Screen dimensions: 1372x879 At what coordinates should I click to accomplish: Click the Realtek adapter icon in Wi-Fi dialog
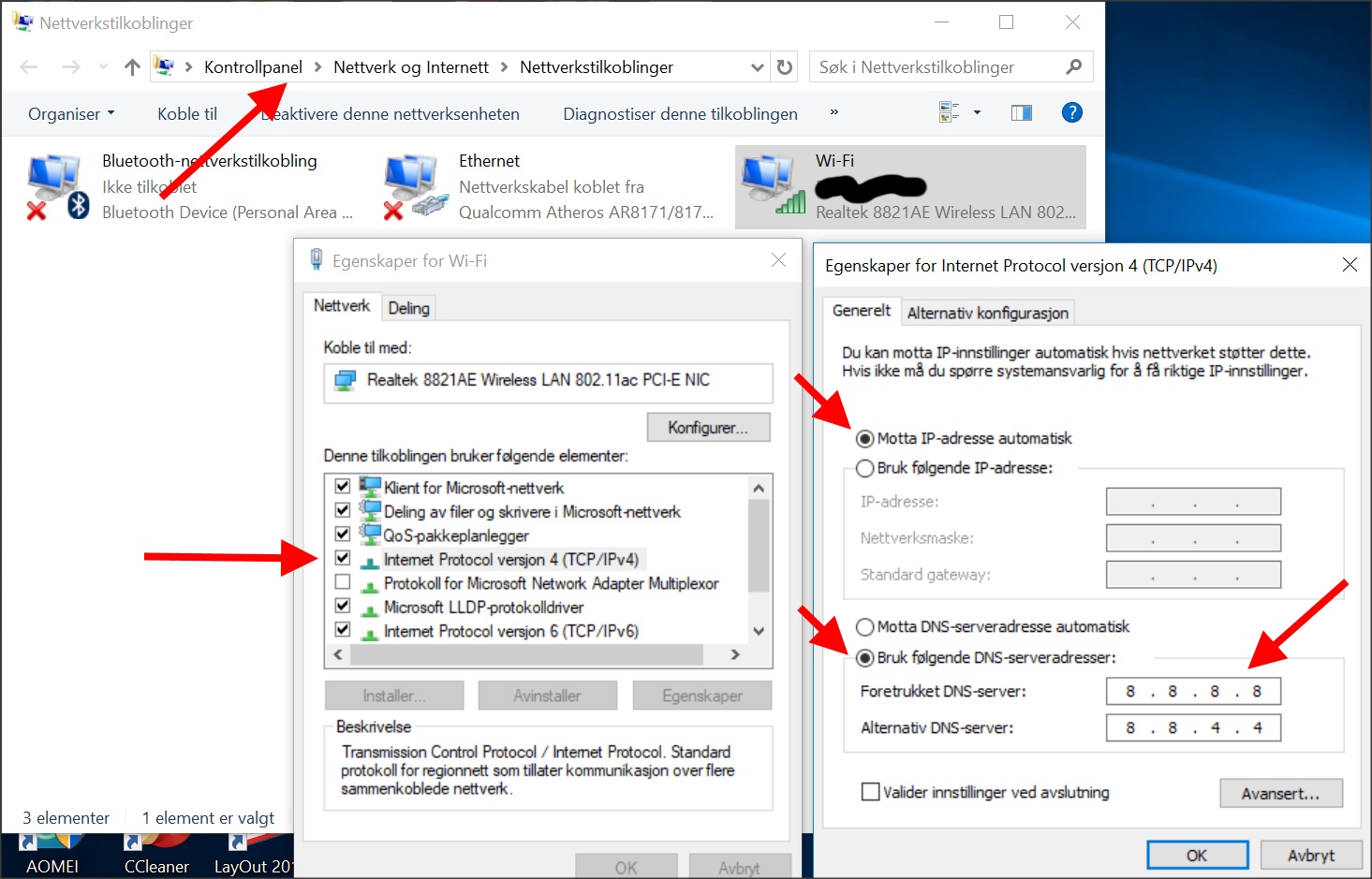(346, 380)
